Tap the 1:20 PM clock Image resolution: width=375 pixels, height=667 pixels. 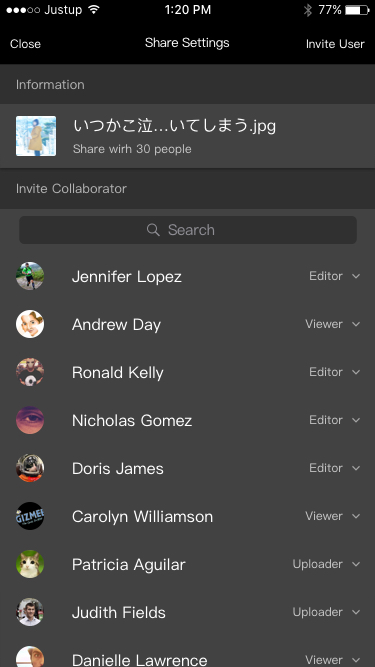(x=188, y=10)
